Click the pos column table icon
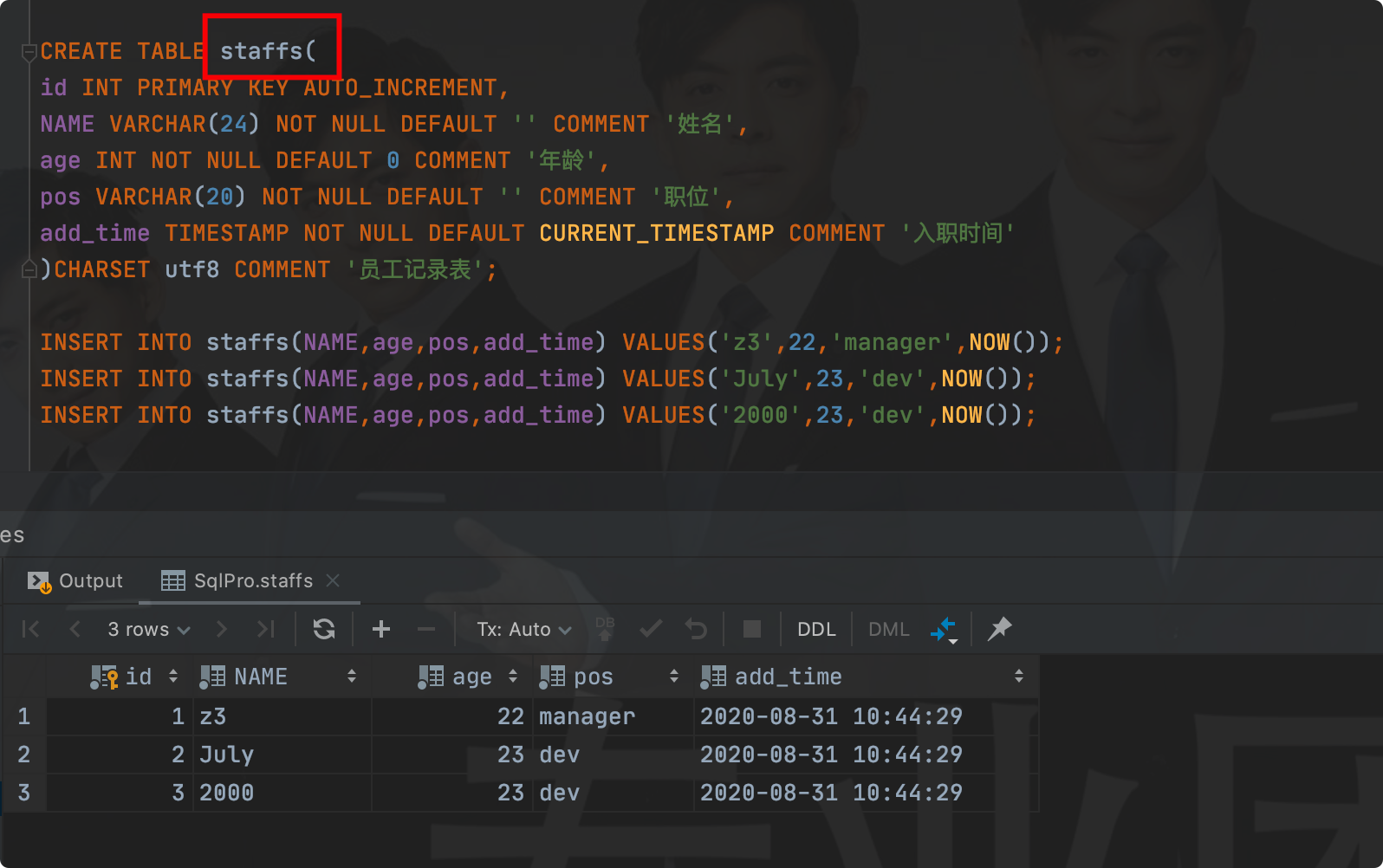Screen dimensions: 1383x868 552,677
